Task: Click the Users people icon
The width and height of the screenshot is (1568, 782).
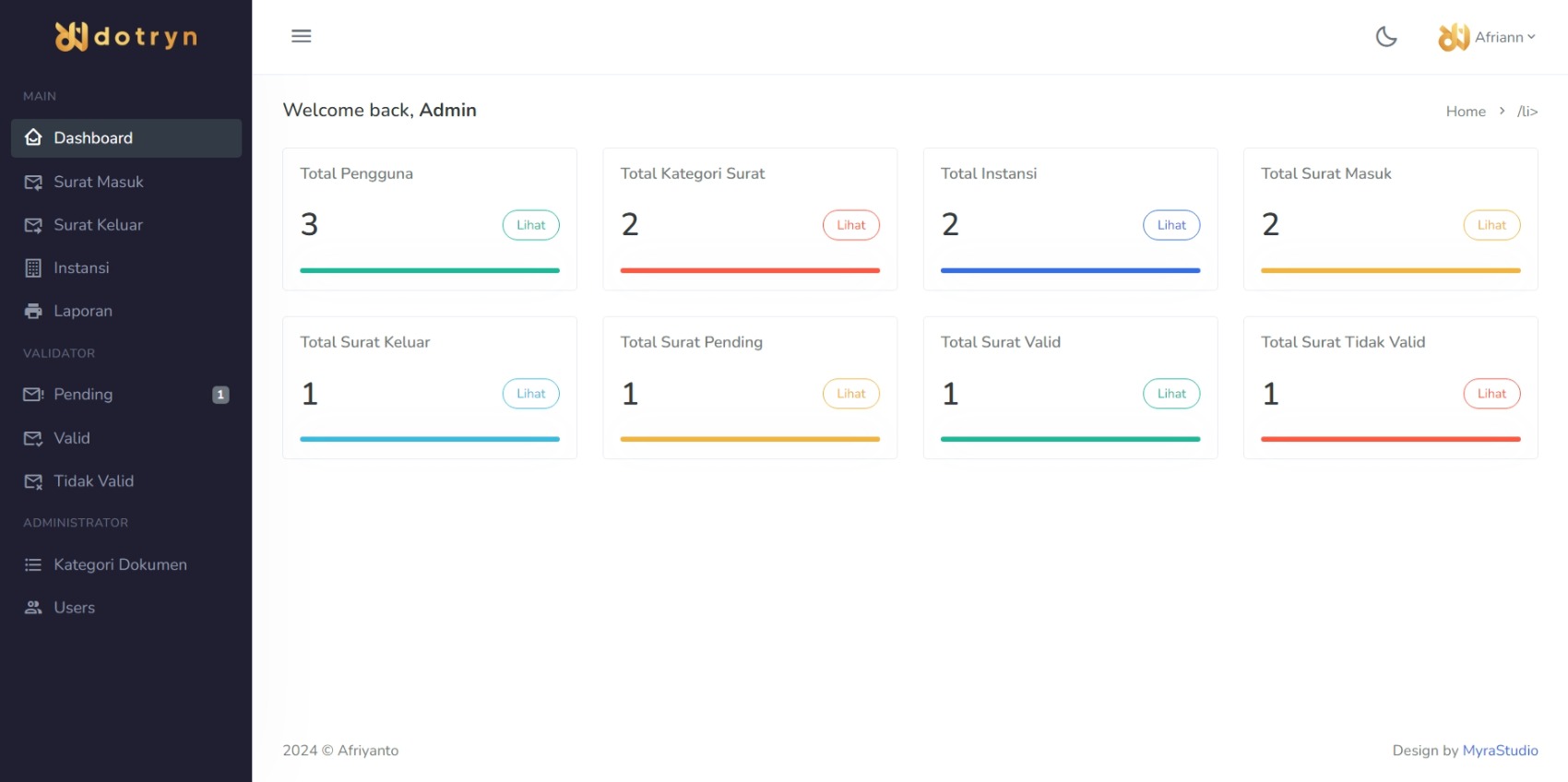Action: (x=33, y=608)
